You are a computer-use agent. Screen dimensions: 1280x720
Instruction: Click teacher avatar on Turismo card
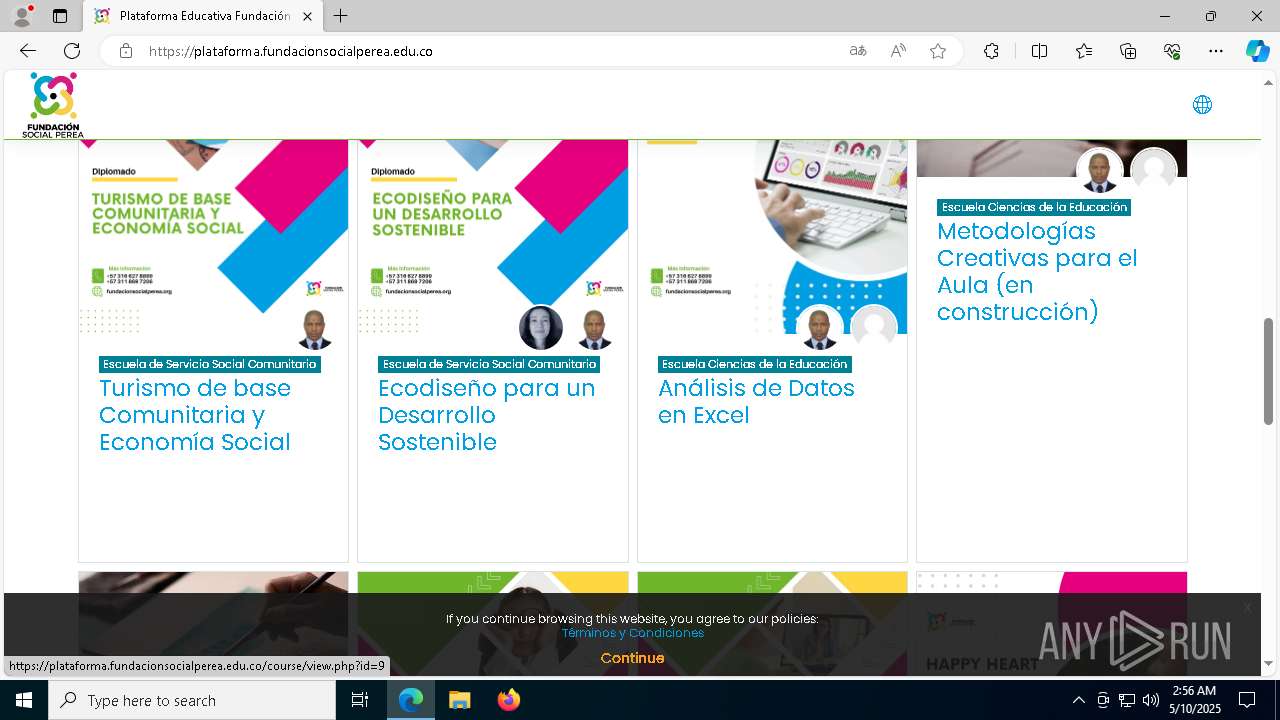(x=315, y=328)
